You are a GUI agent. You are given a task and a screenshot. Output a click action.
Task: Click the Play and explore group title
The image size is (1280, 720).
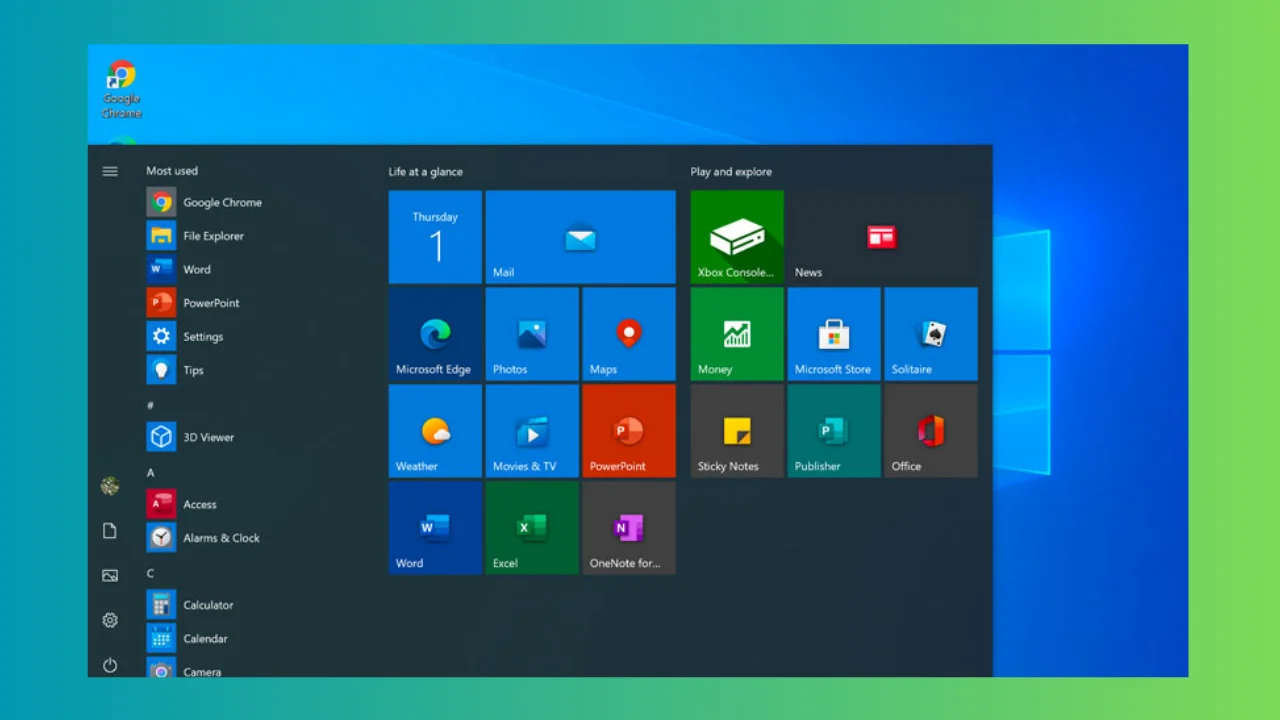(731, 172)
